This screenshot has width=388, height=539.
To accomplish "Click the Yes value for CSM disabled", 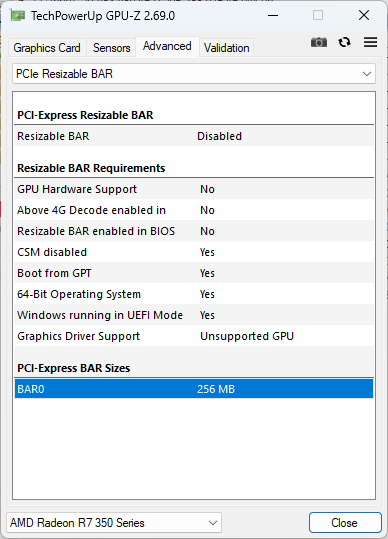I will (207, 252).
